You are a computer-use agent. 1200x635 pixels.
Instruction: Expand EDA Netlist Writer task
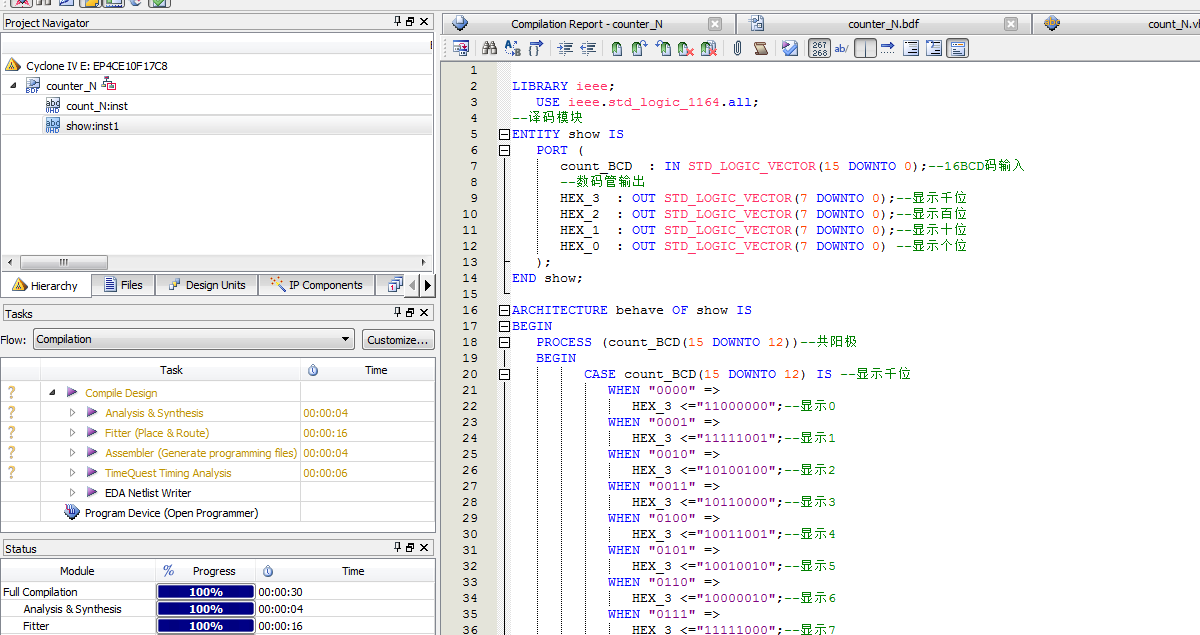coord(72,493)
